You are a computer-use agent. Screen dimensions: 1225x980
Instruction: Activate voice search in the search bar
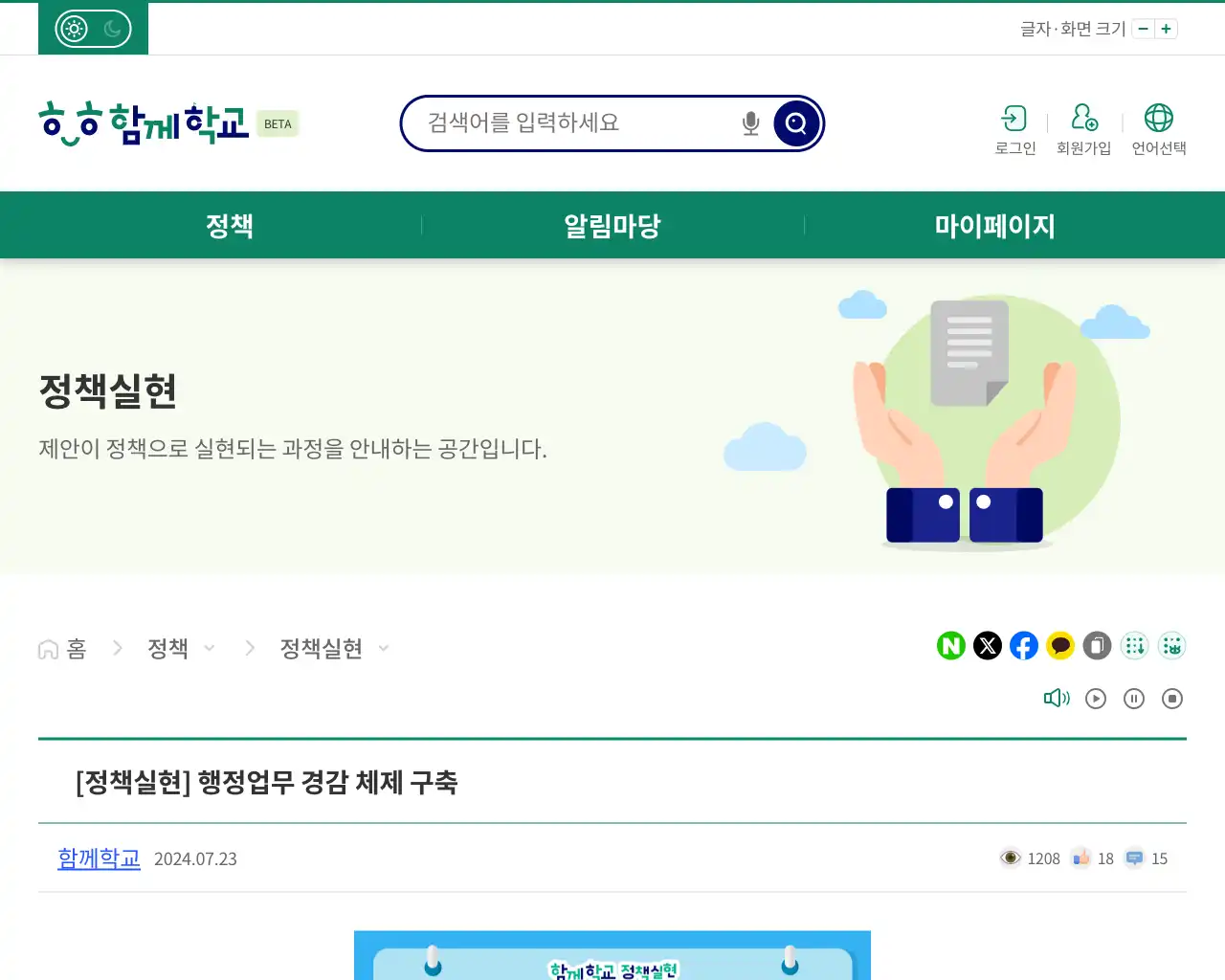(749, 122)
